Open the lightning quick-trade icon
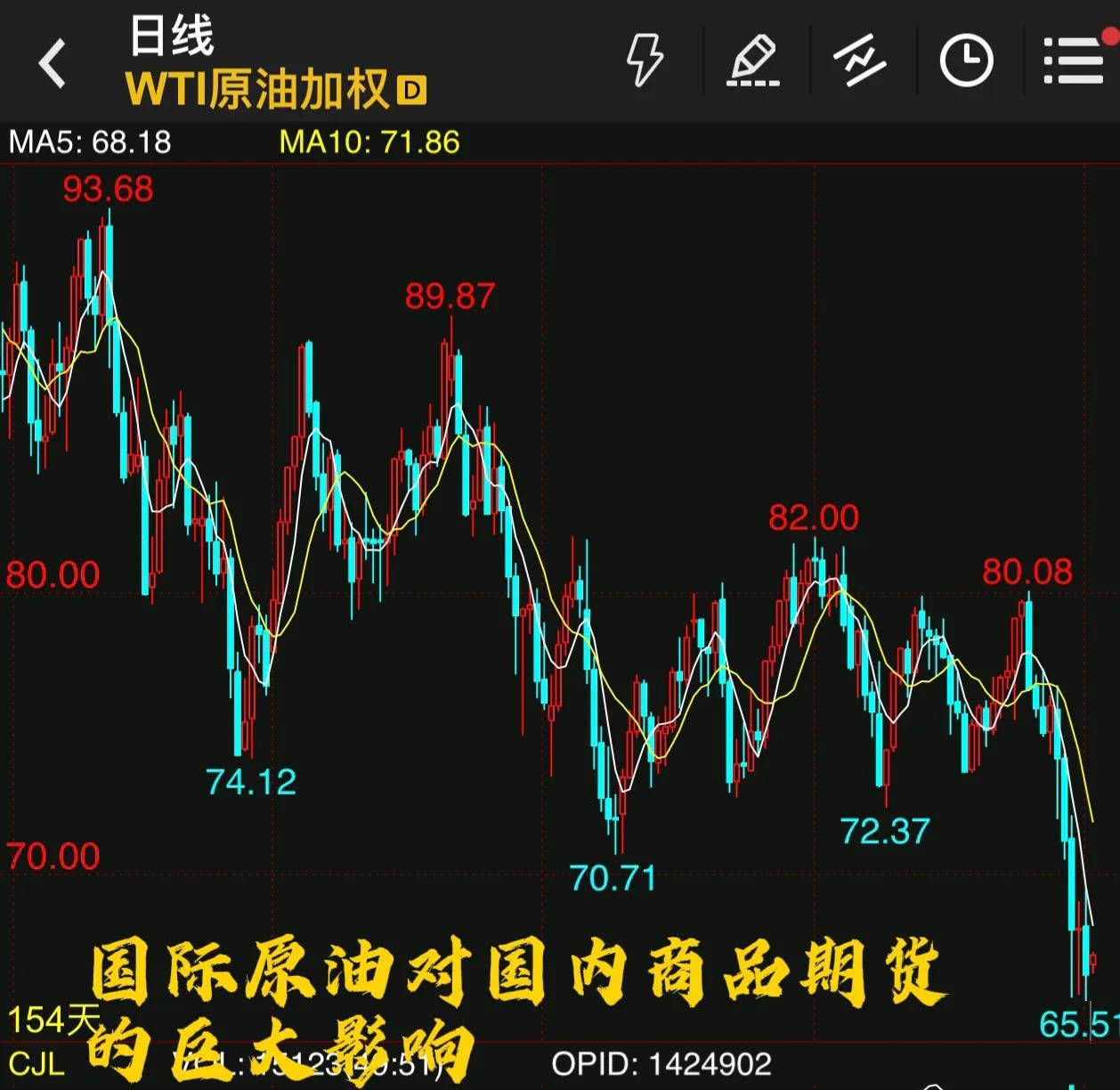The height and width of the screenshot is (1090, 1120). coord(645,61)
